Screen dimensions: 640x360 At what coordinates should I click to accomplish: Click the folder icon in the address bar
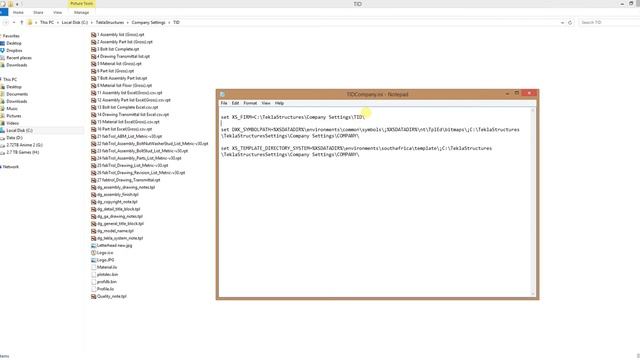(x=30, y=22)
